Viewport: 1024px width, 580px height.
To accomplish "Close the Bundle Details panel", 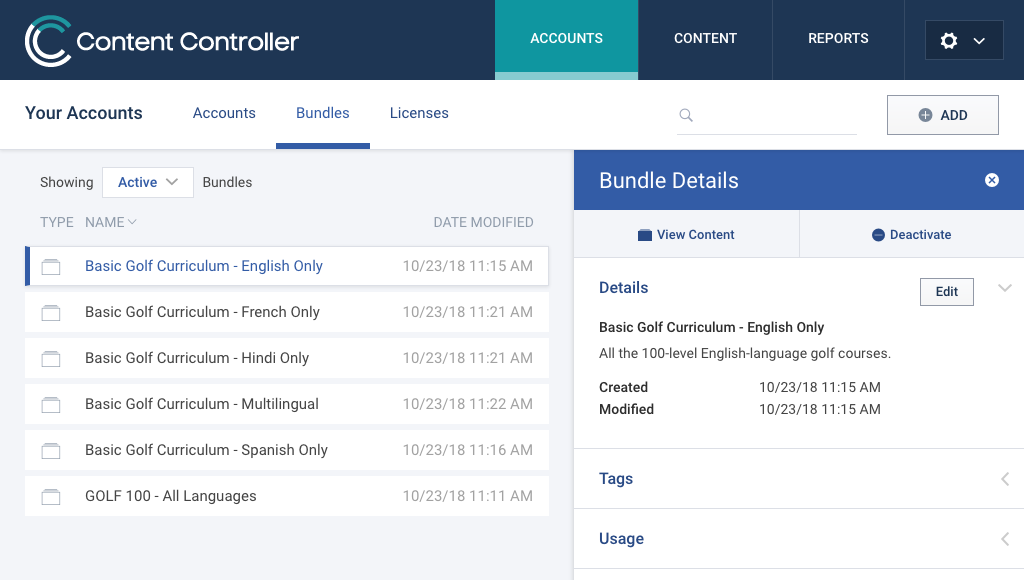I will pyautogui.click(x=991, y=180).
